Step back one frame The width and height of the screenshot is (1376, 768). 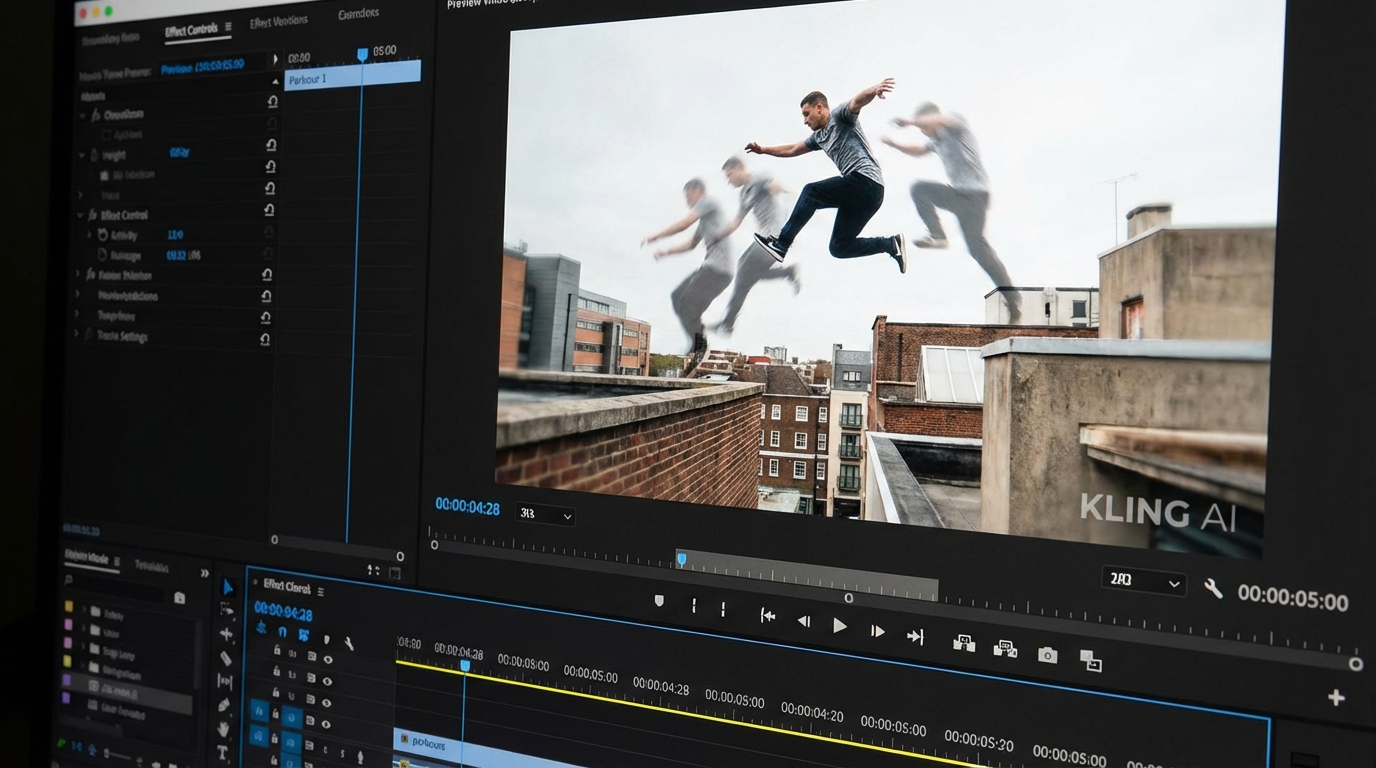coord(803,620)
